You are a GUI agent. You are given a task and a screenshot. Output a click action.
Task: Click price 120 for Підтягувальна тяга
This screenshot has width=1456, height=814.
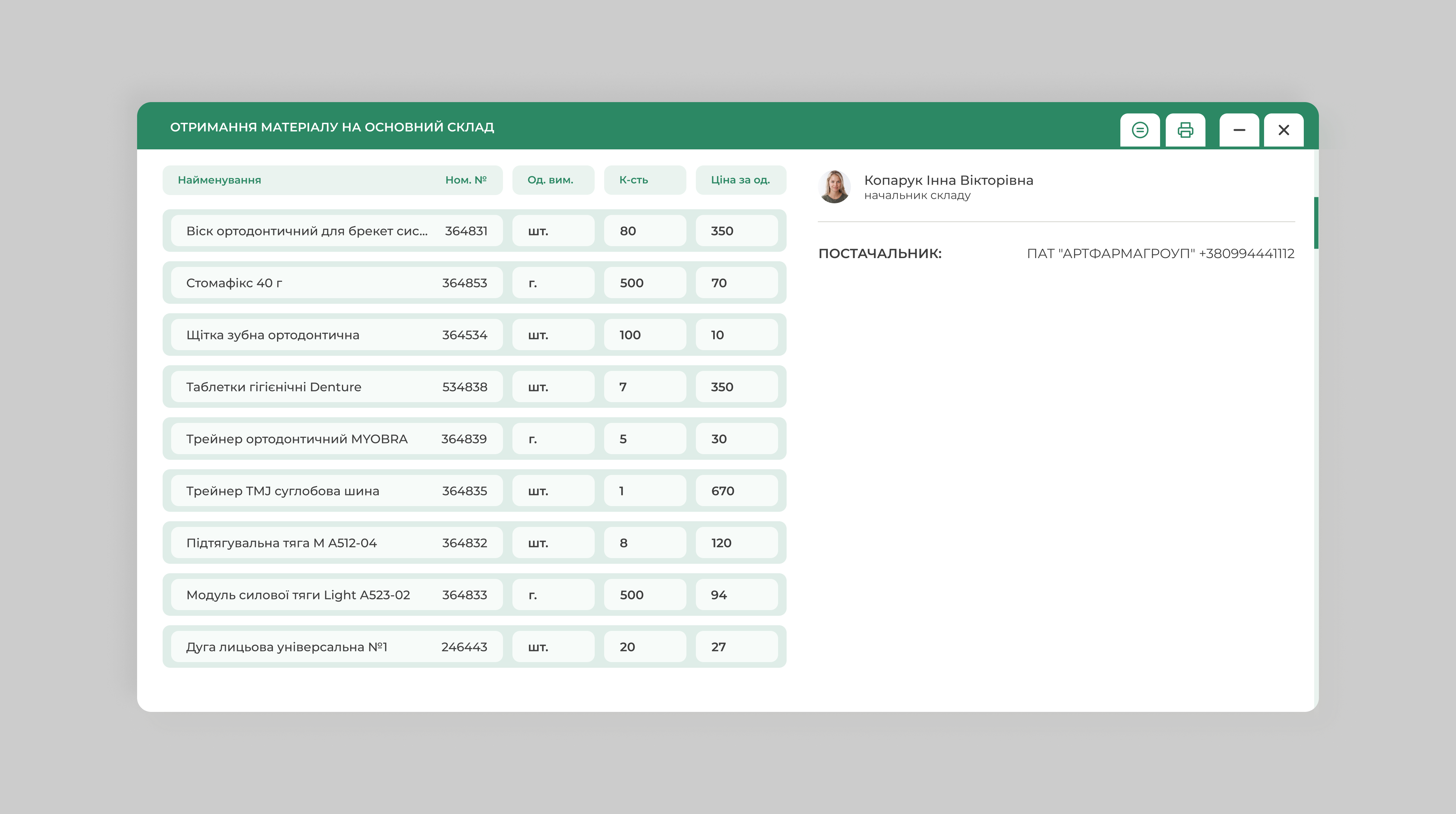point(736,543)
